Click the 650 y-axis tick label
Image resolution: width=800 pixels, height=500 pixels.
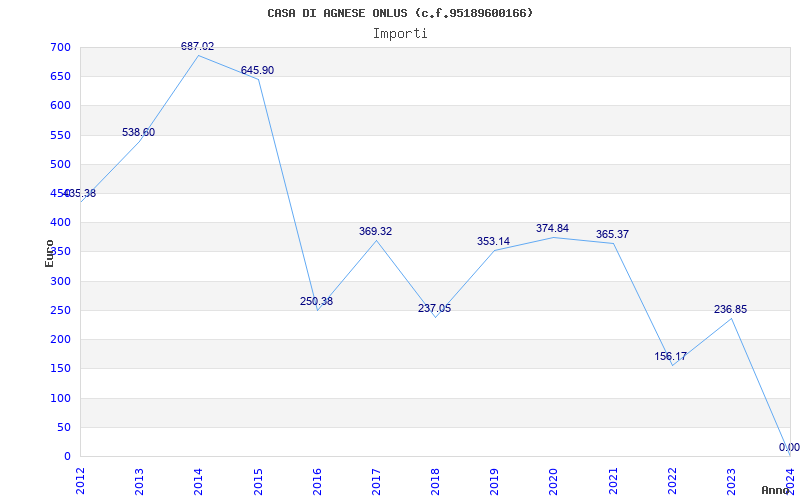click(60, 77)
